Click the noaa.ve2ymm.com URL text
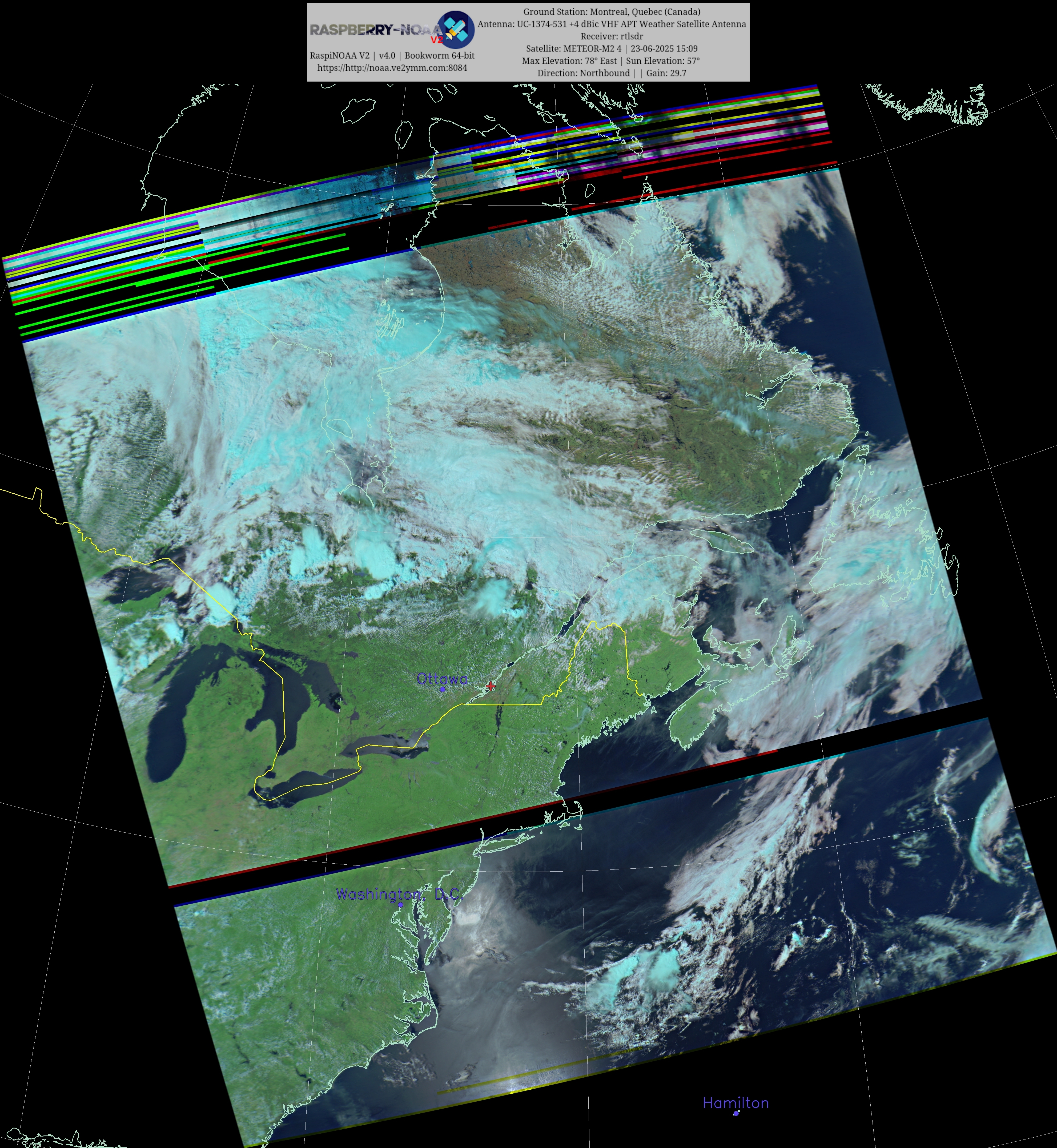This screenshot has width=1057, height=1148. 392,67
